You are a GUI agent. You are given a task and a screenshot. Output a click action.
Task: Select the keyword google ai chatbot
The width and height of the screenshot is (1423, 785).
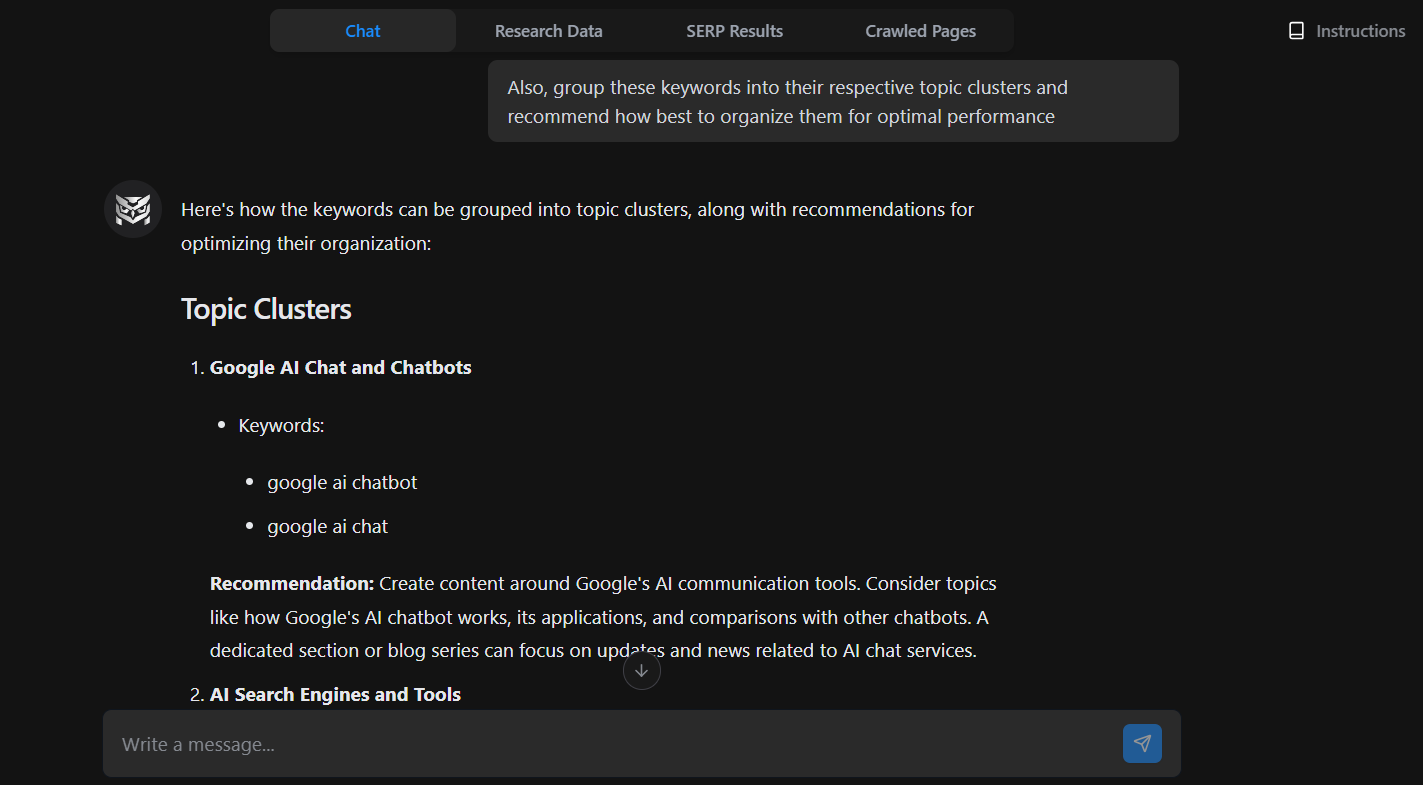click(x=342, y=482)
